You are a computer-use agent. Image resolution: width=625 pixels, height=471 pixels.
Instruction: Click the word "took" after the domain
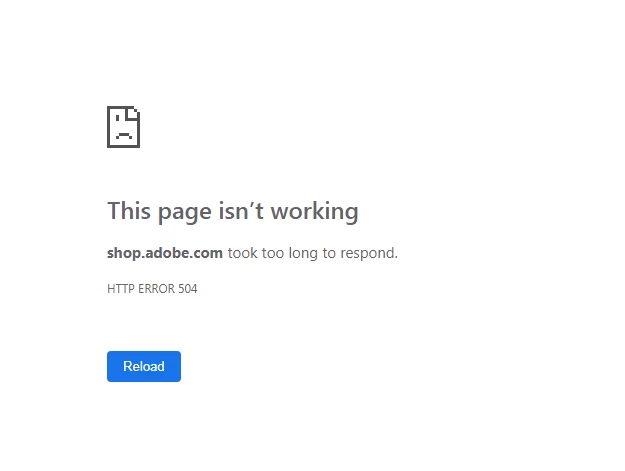242,253
